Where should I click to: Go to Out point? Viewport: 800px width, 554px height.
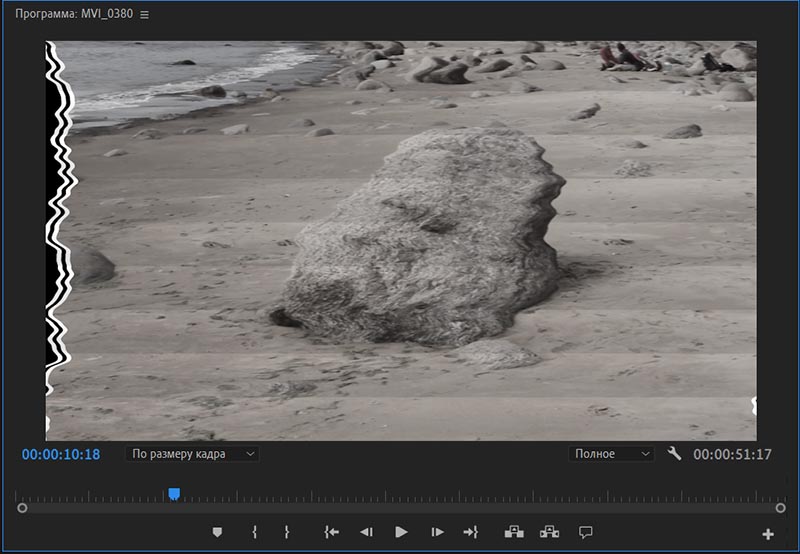coord(470,532)
